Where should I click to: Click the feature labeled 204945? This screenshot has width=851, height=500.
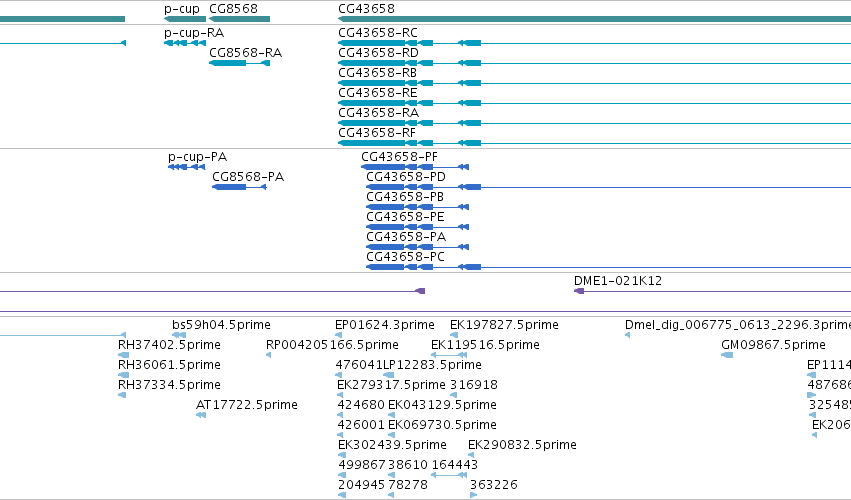pyautogui.click(x=361, y=485)
